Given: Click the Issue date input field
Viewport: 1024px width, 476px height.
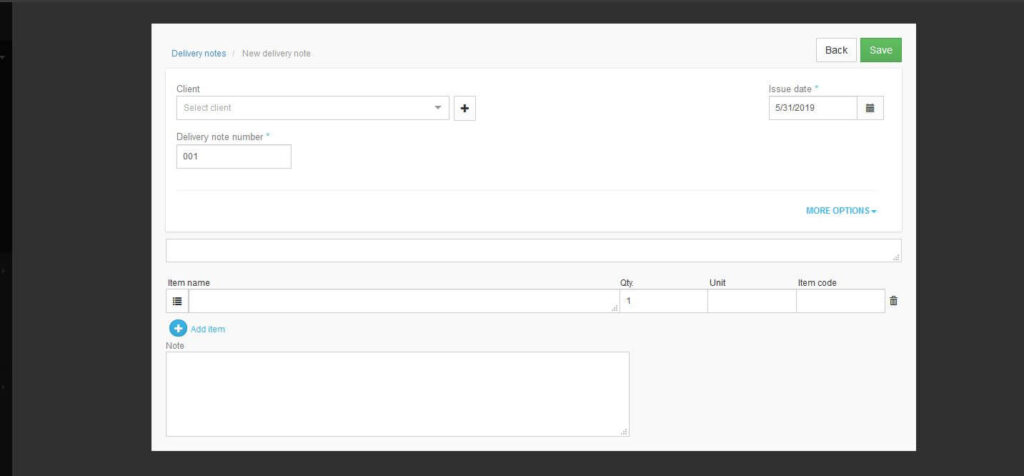Looking at the screenshot, I should tap(812, 108).
